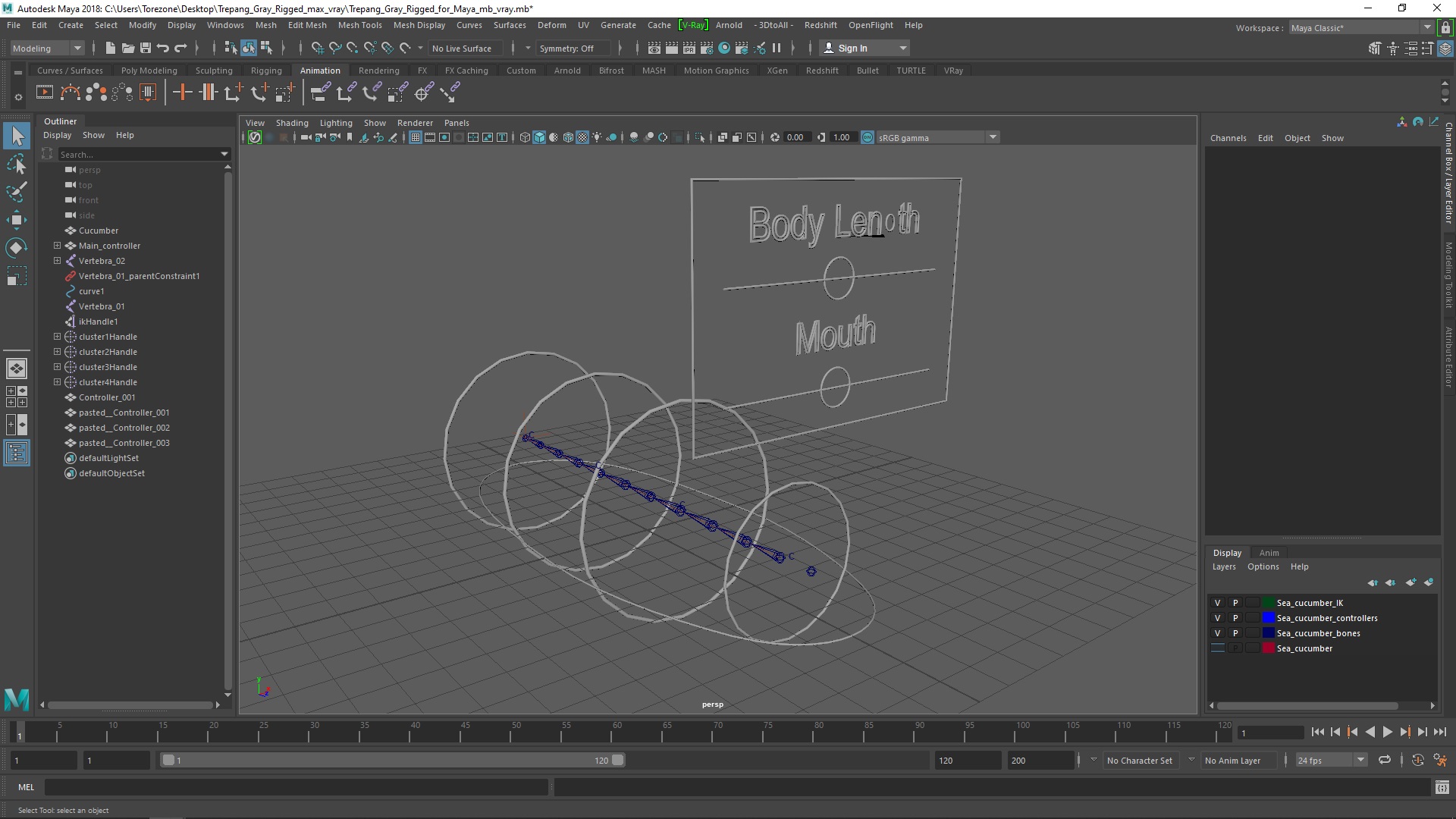
Task: Click the current frame number field
Action: coord(1269,733)
